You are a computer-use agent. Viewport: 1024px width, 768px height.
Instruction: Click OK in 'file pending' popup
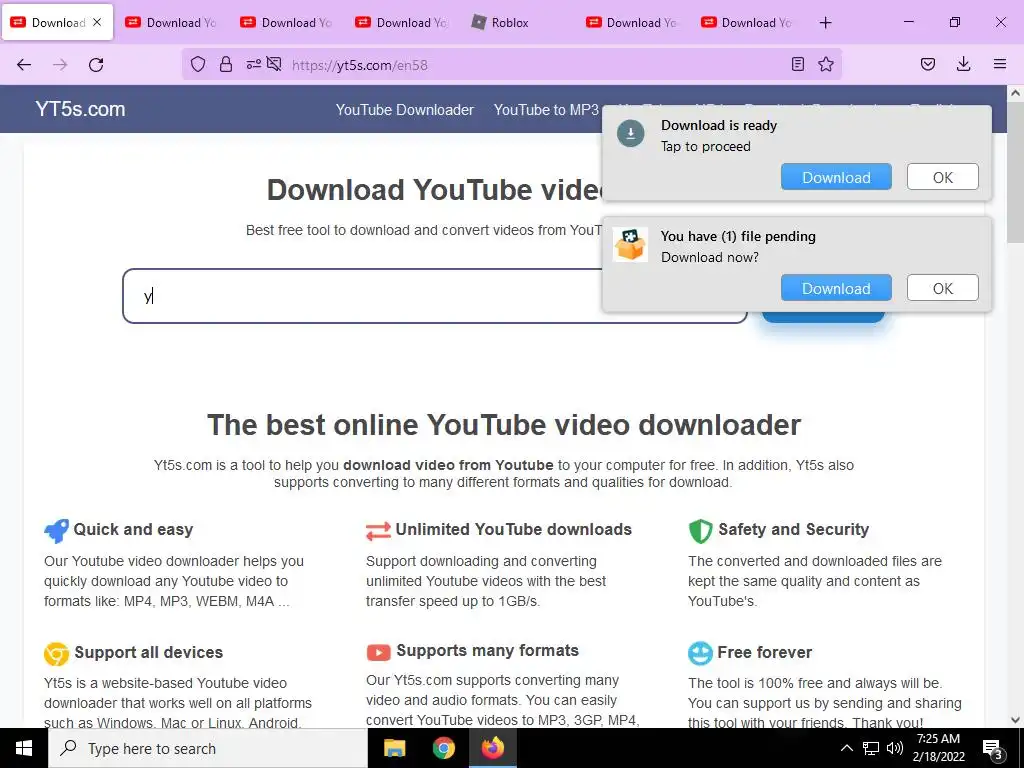(942, 288)
